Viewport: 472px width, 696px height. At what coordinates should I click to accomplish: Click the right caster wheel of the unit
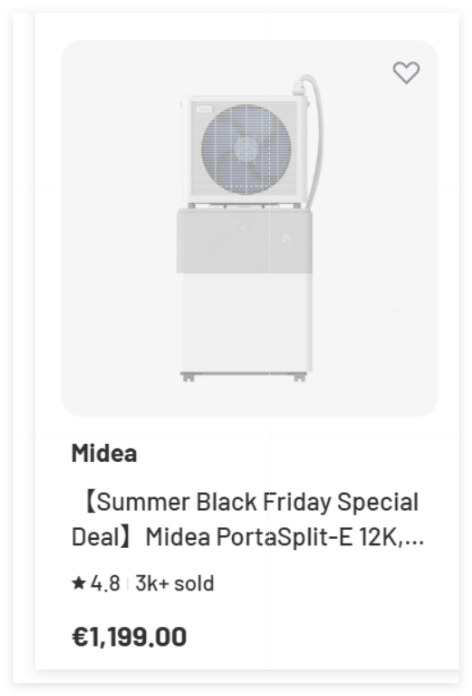[300, 378]
